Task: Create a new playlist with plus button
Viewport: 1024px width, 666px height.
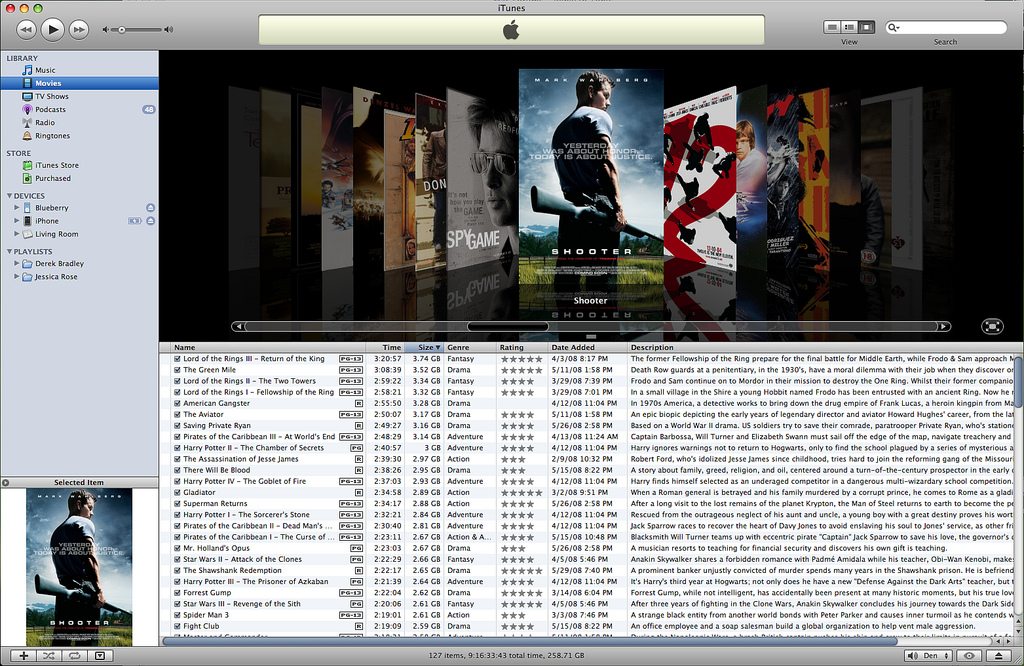Action: (24, 656)
